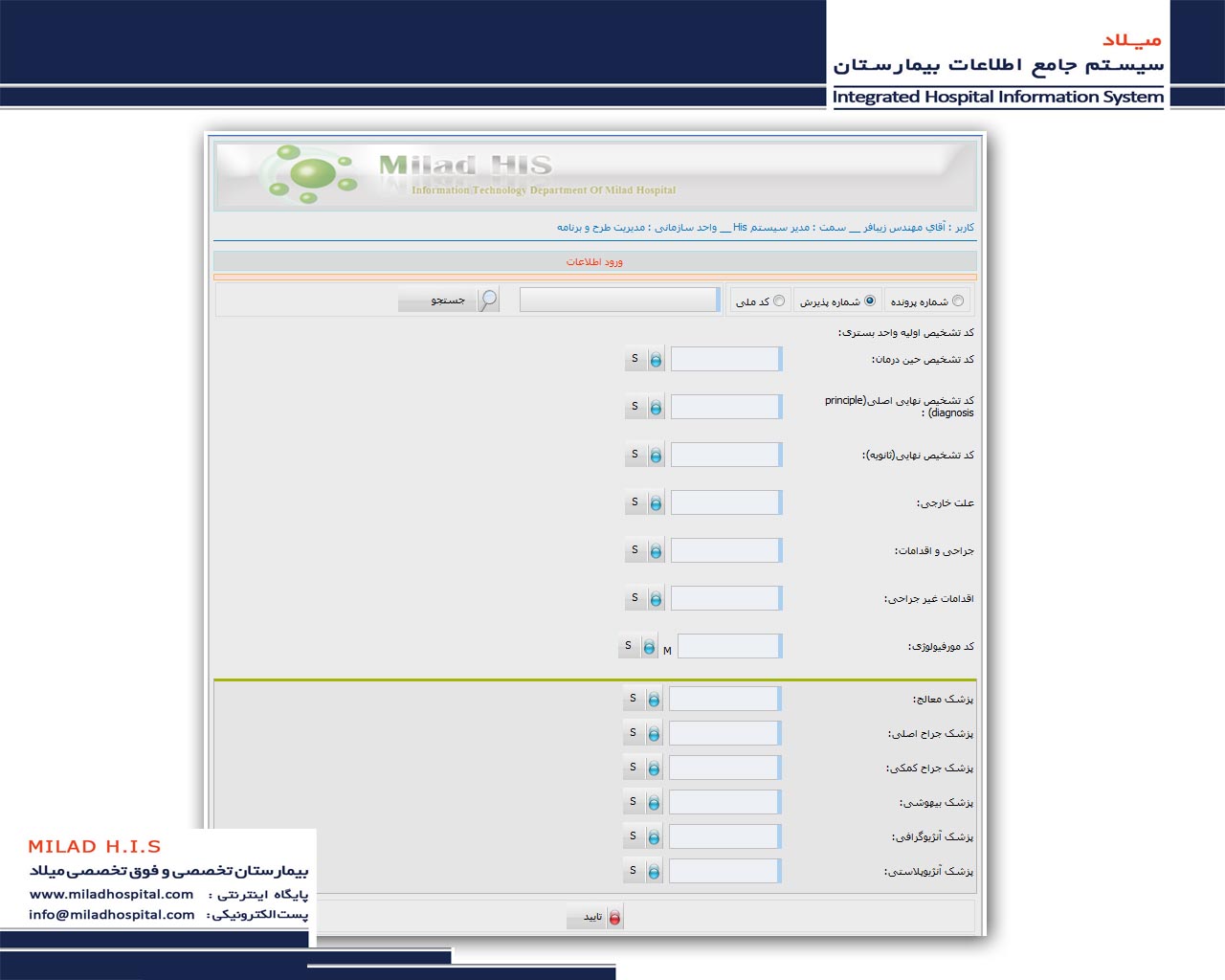The image size is (1225, 980).
Task: Click S button in پزشک آنژیوگرافی row
Action: coord(634,836)
